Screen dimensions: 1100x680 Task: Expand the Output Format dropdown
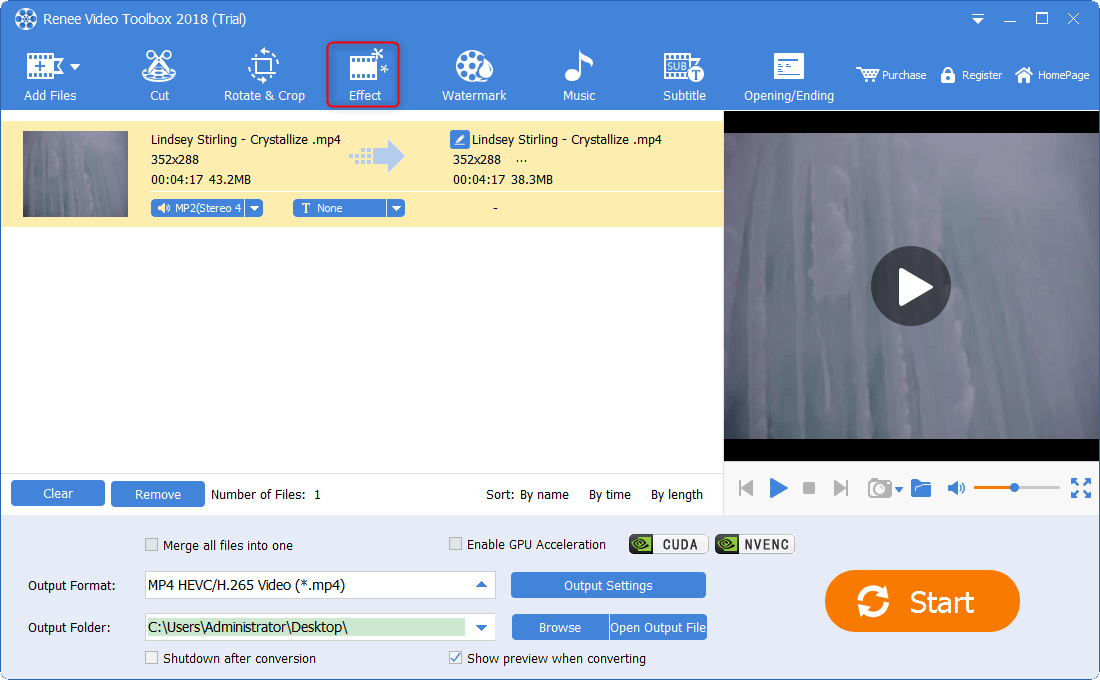click(482, 585)
